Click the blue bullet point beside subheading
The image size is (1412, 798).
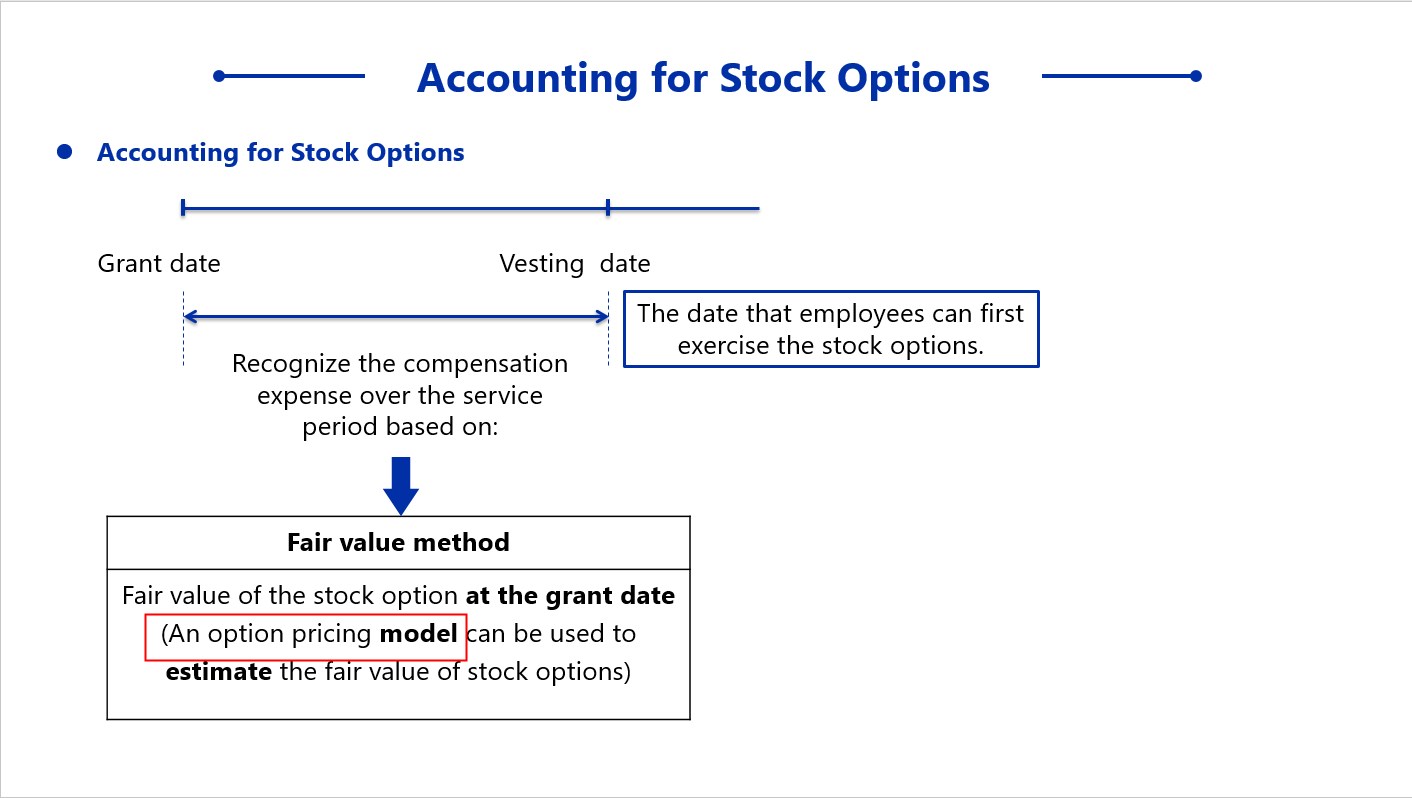click(x=65, y=152)
